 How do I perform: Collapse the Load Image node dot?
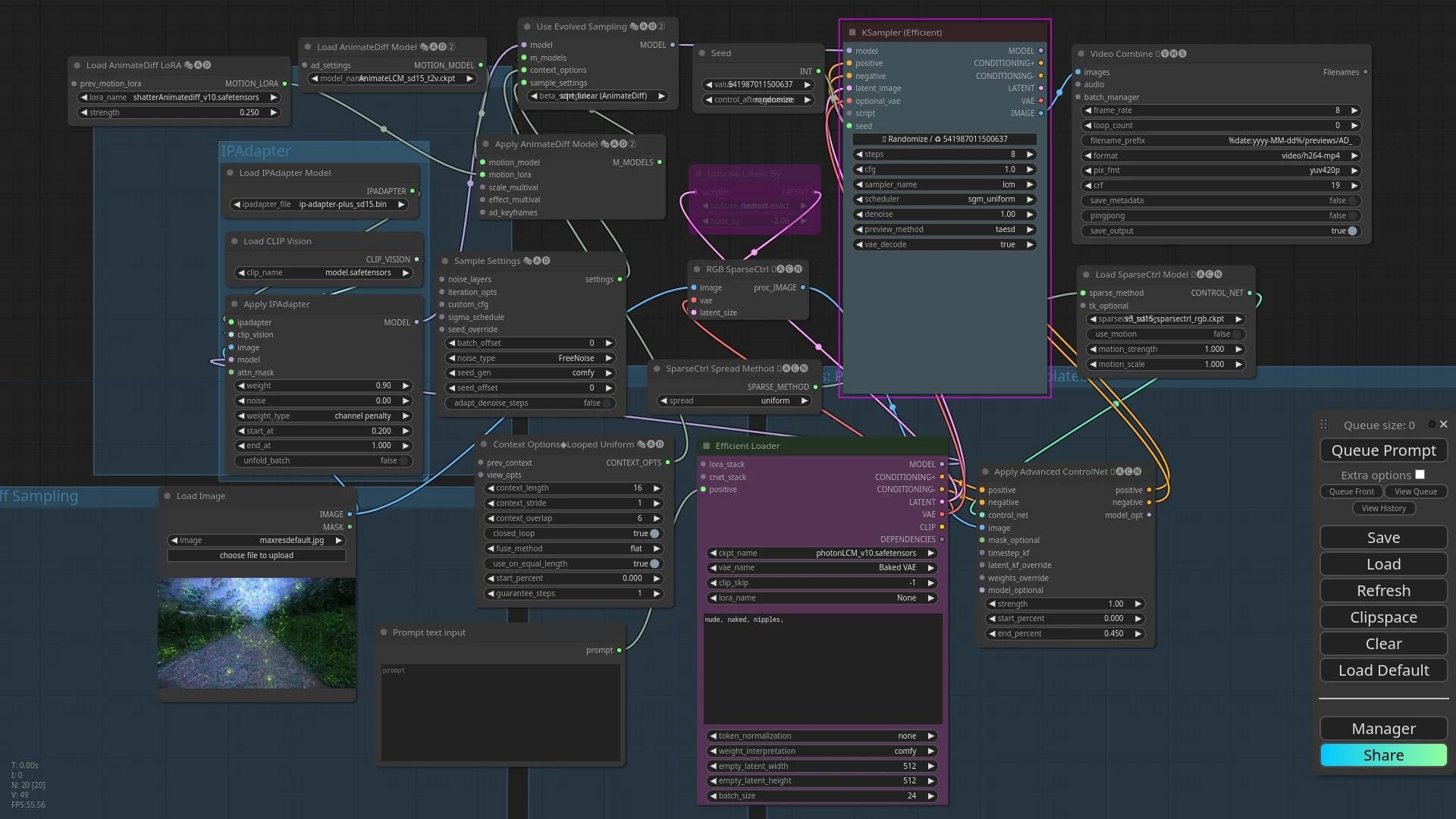pyautogui.click(x=167, y=496)
